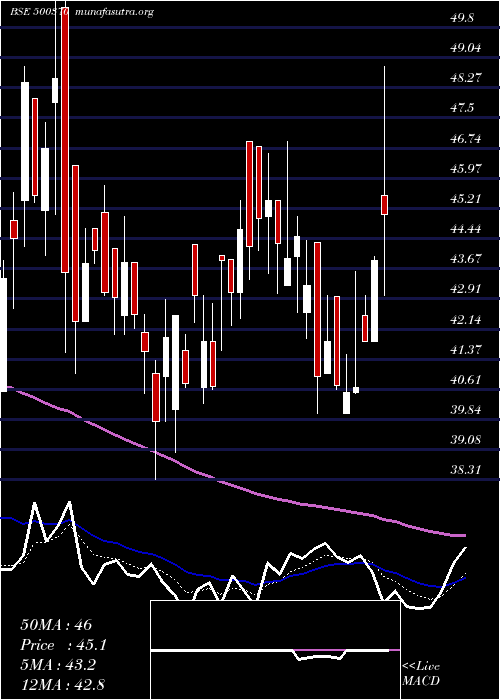
Task: Click the 39.84 price axis label
Action: pos(466,409)
